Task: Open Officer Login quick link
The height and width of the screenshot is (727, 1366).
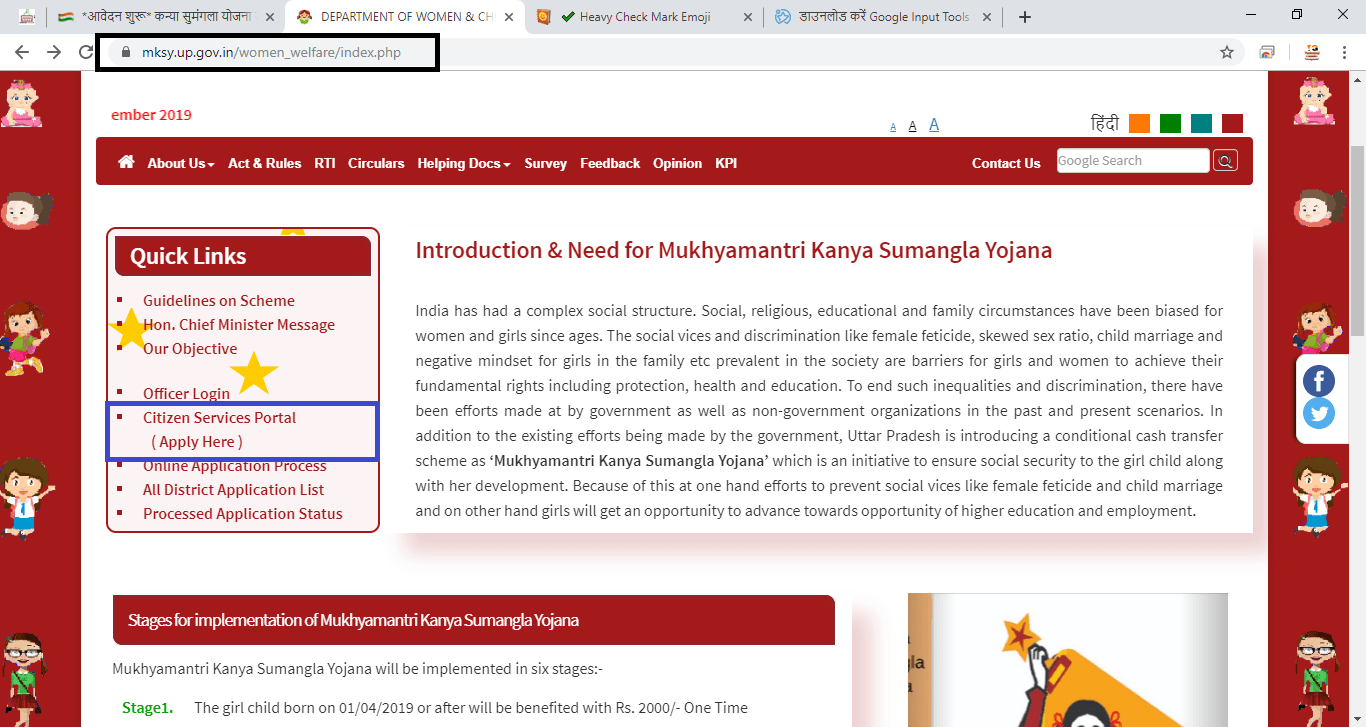Action: (x=186, y=393)
